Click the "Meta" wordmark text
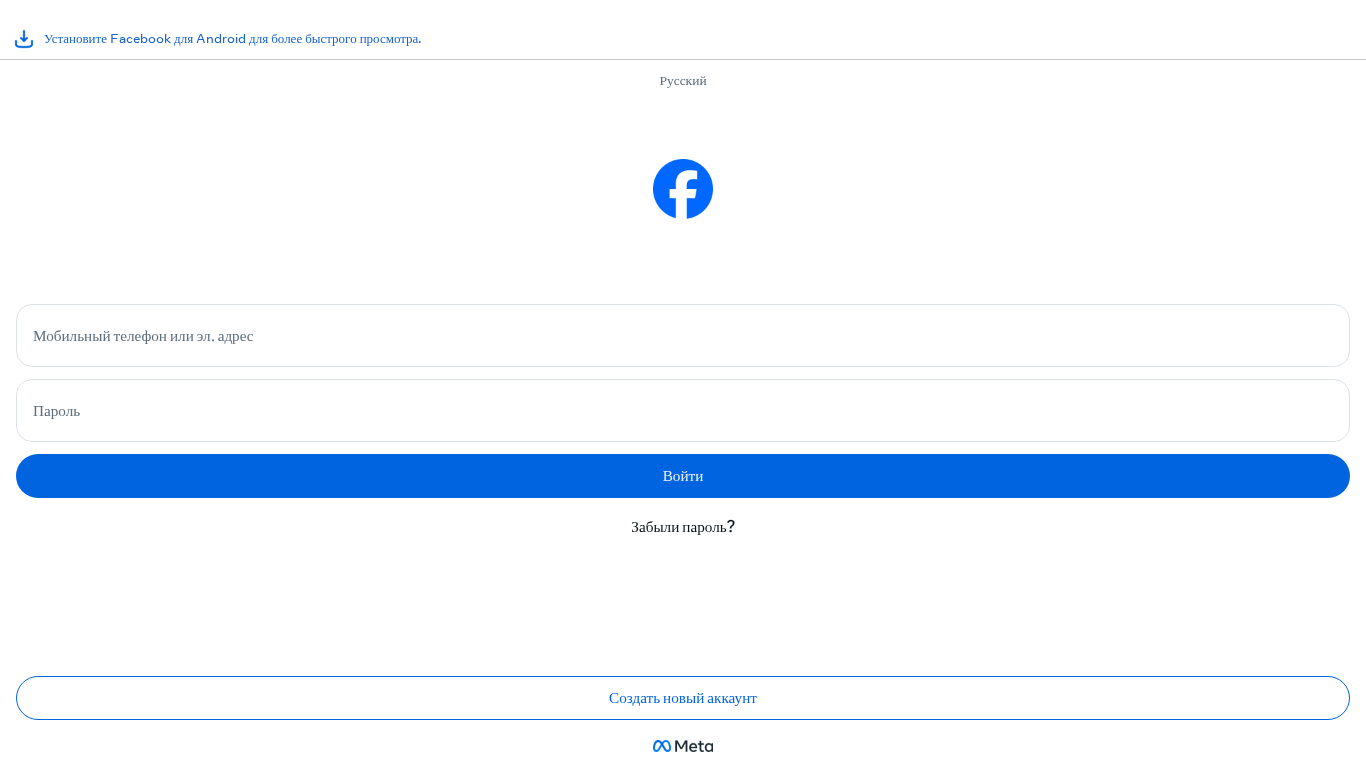The height and width of the screenshot is (768, 1366). pyautogui.click(x=694, y=746)
